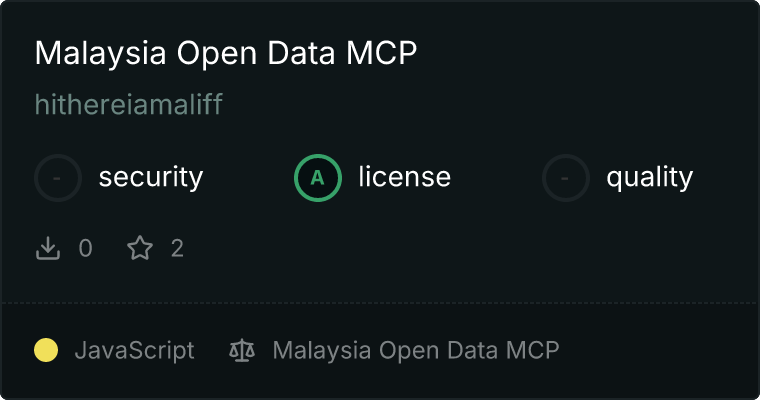Click the dashed divider above the footer
Viewport: 760px width, 400px height.
click(x=380, y=302)
